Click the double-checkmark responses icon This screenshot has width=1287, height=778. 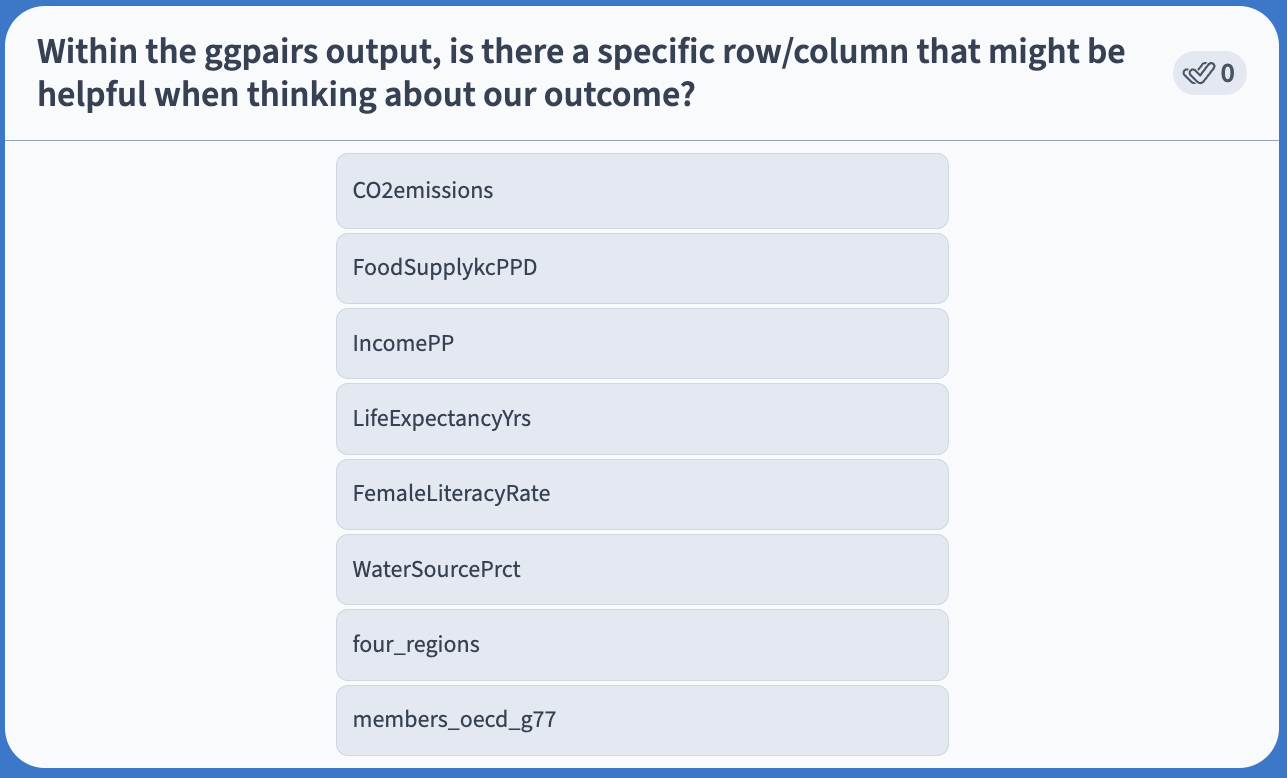coord(1198,73)
